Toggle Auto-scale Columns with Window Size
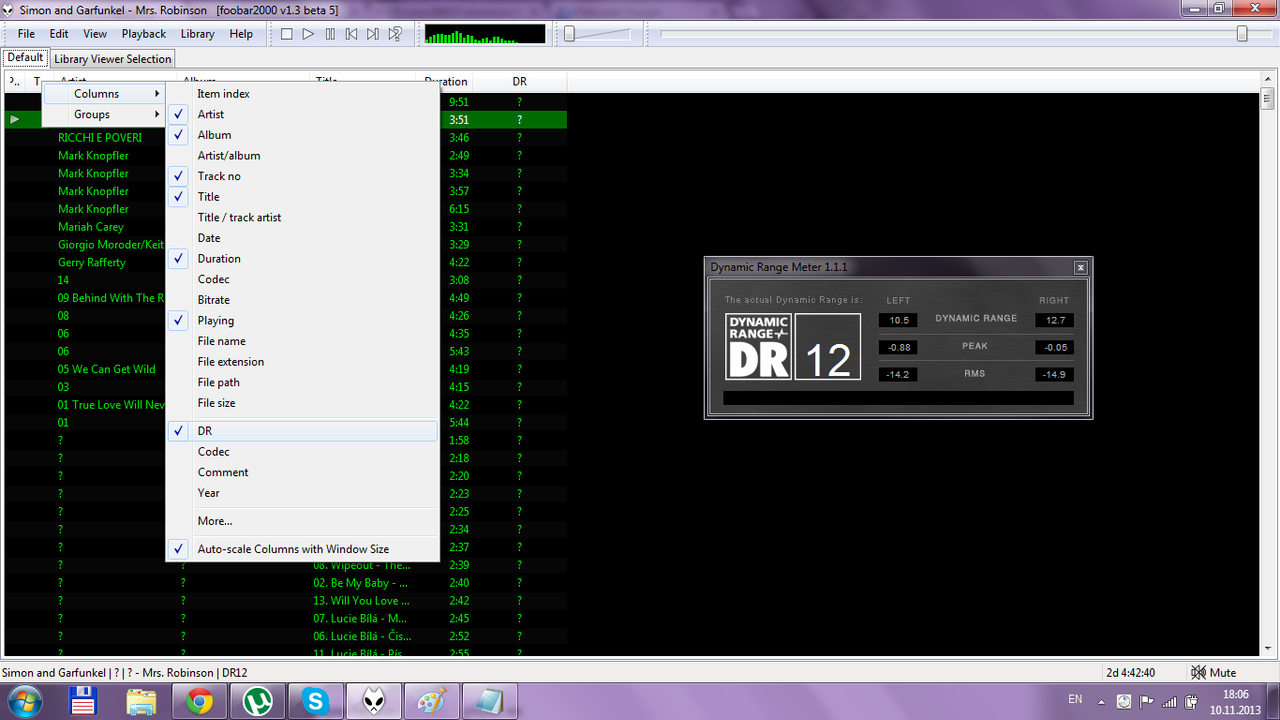 302,549
